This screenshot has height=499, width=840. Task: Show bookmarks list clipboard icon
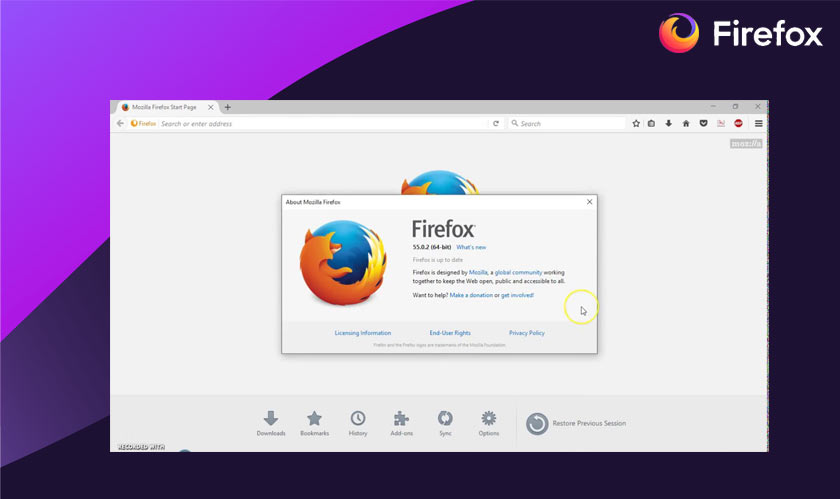651,123
